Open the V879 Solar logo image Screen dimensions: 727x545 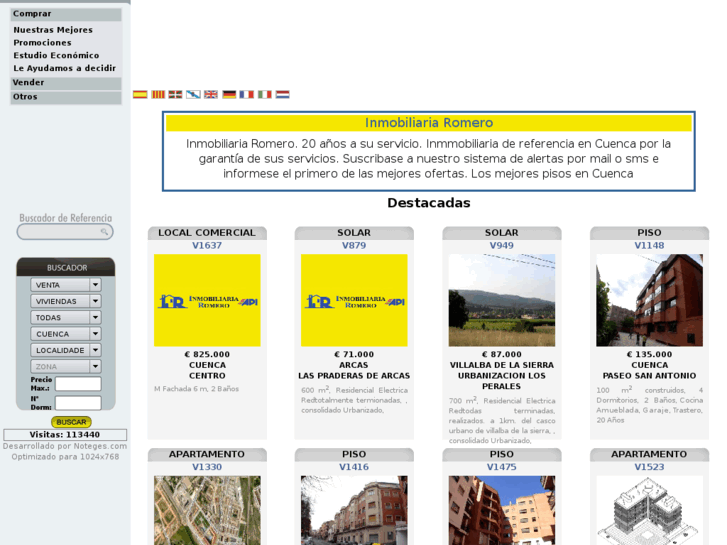click(354, 300)
